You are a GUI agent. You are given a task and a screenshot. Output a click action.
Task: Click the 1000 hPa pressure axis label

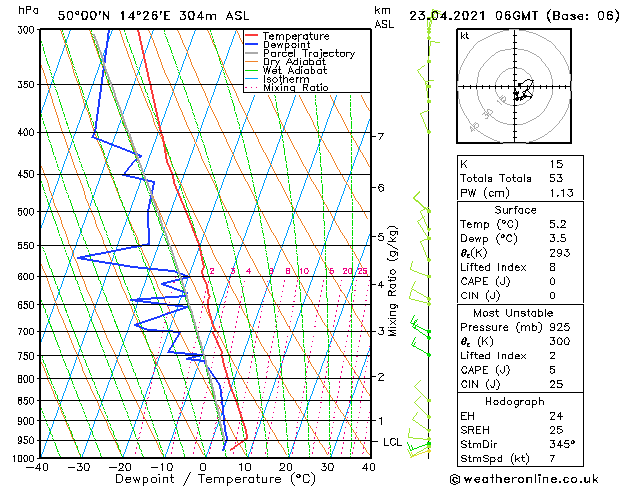pos(24,458)
